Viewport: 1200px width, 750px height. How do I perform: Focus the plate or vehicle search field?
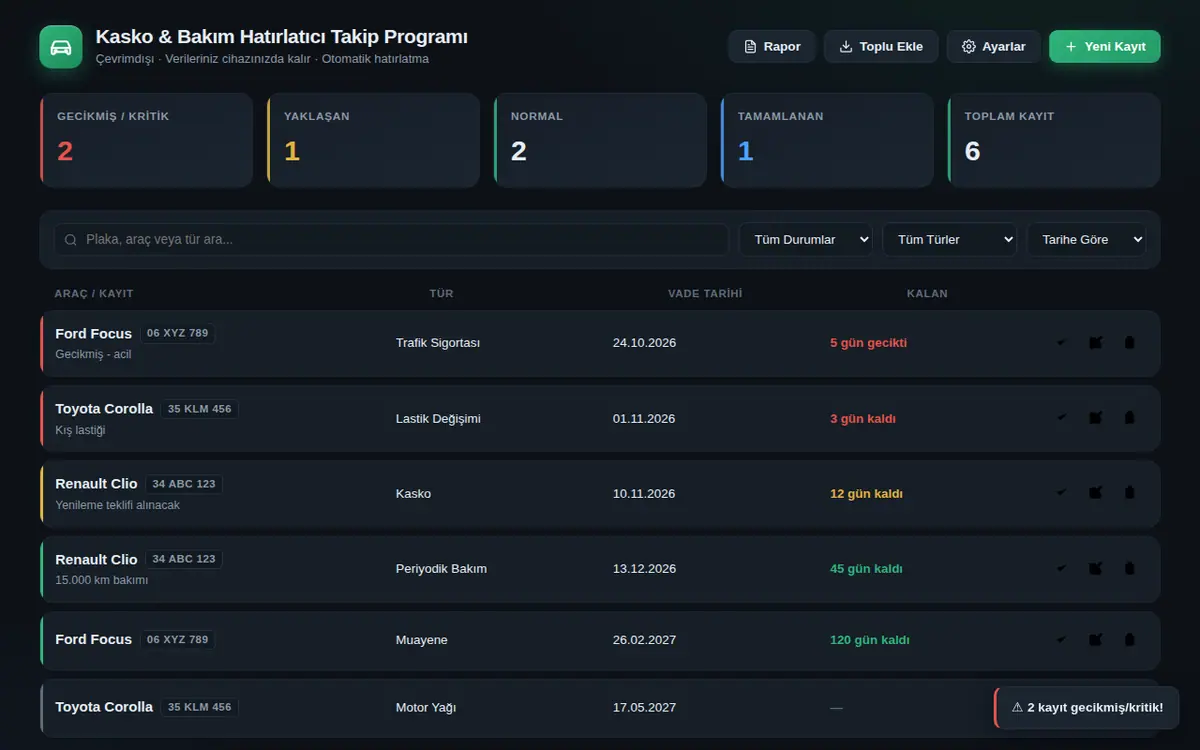391,240
